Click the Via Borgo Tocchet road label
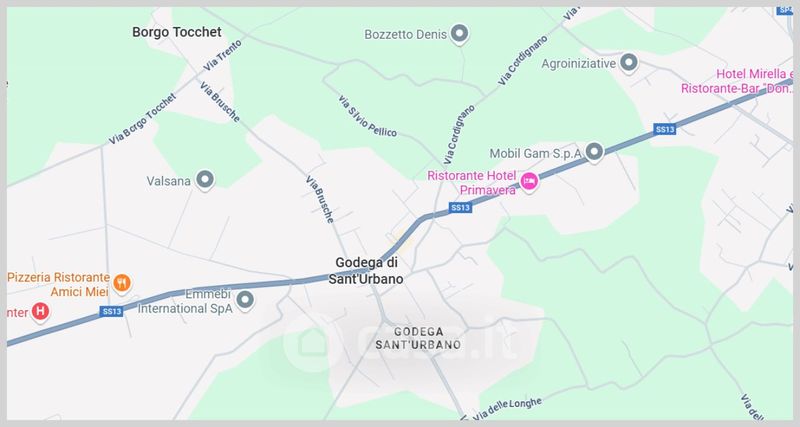The image size is (800, 427). [142, 118]
